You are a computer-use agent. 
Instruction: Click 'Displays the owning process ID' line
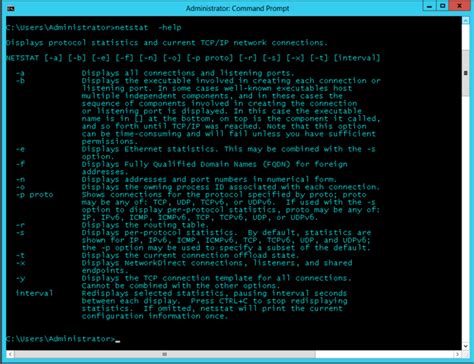(x=231, y=187)
